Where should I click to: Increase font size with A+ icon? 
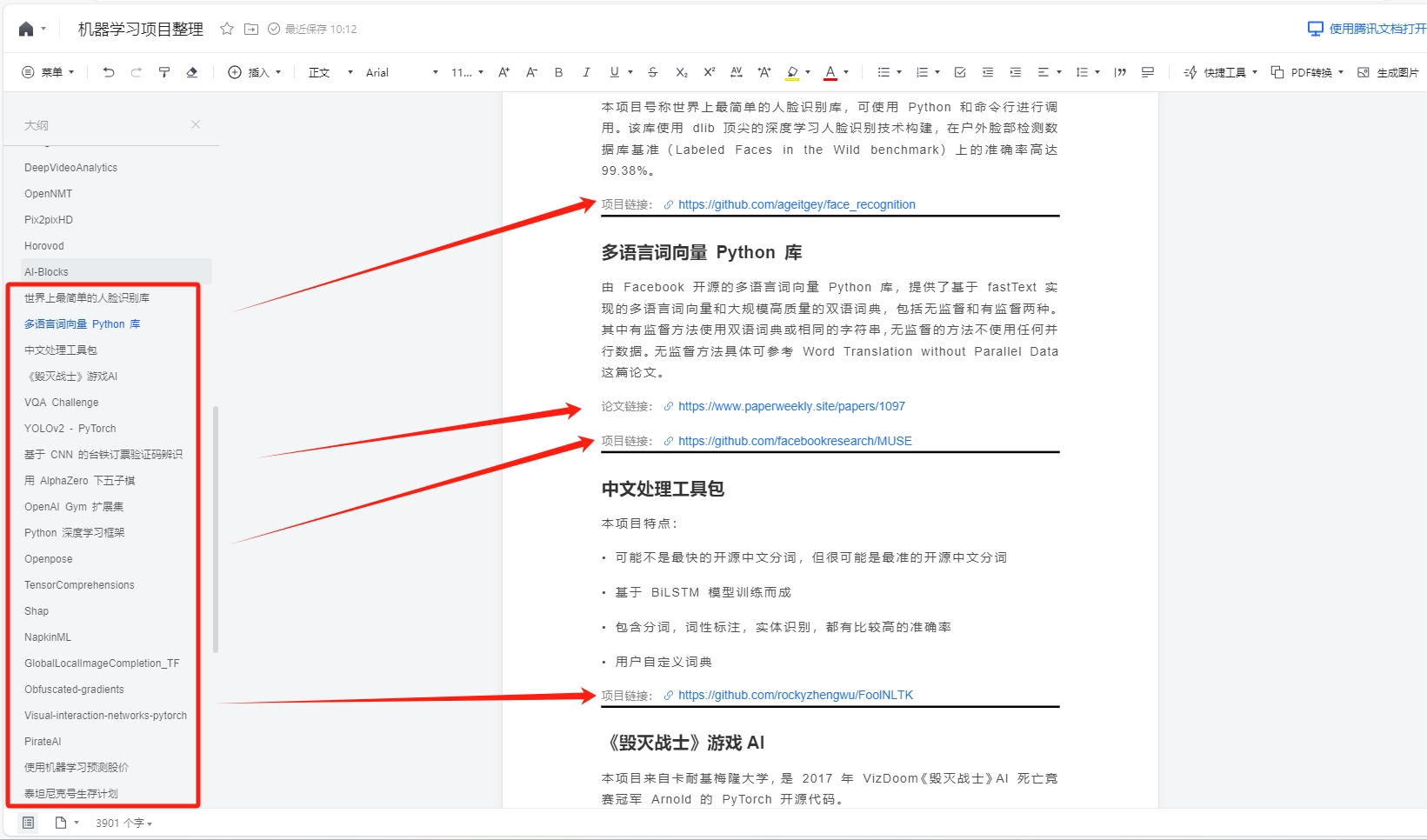tap(503, 72)
